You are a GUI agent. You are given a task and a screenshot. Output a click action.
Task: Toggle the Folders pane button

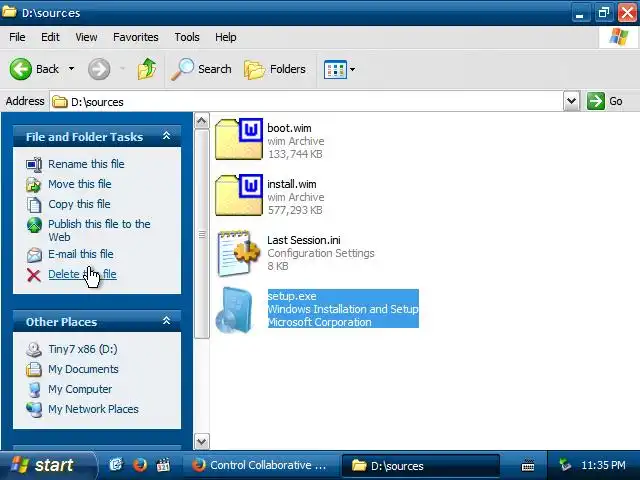tap(275, 69)
